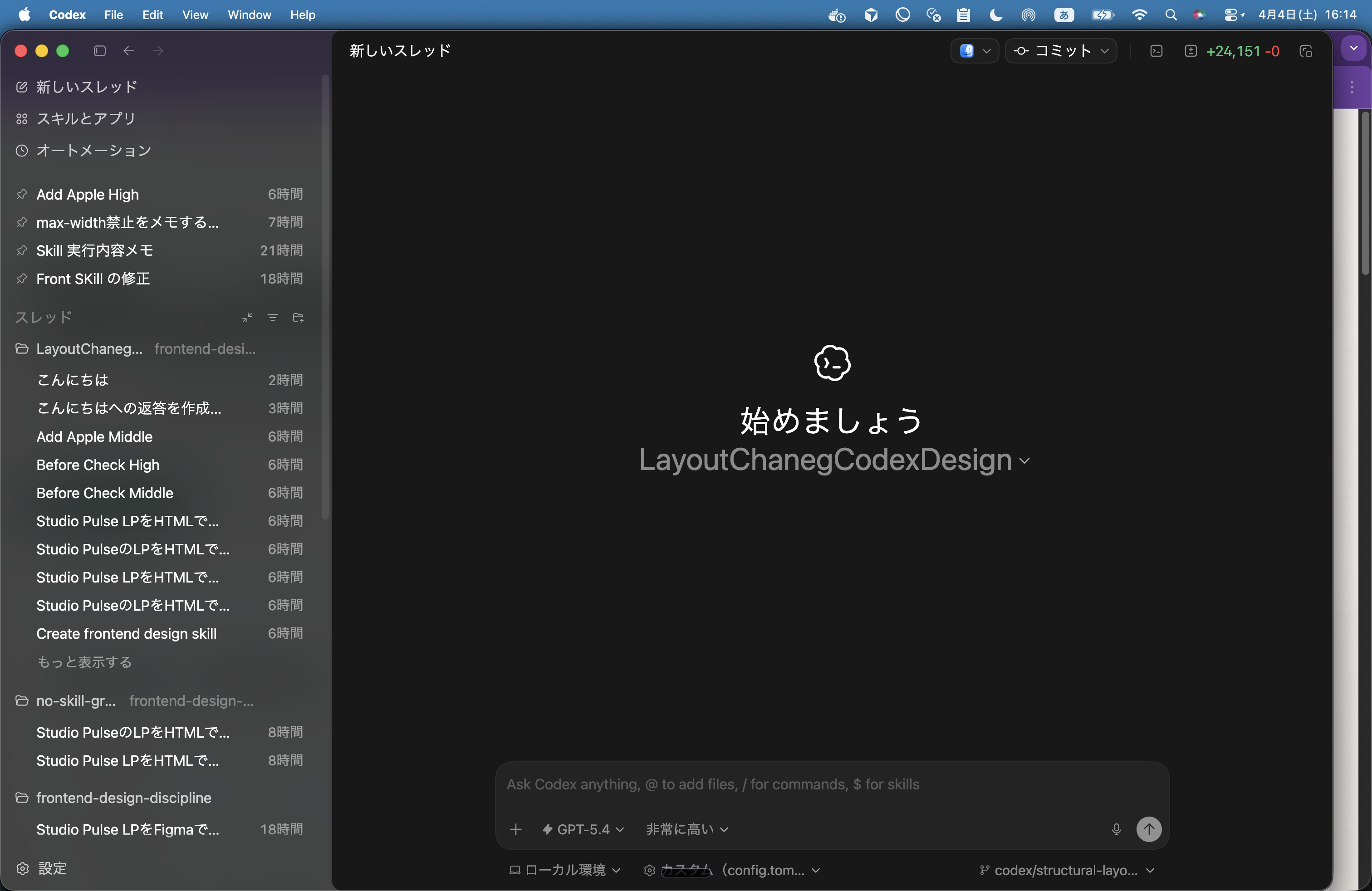
Task: Click the microphone dictation icon
Action: (x=1116, y=829)
